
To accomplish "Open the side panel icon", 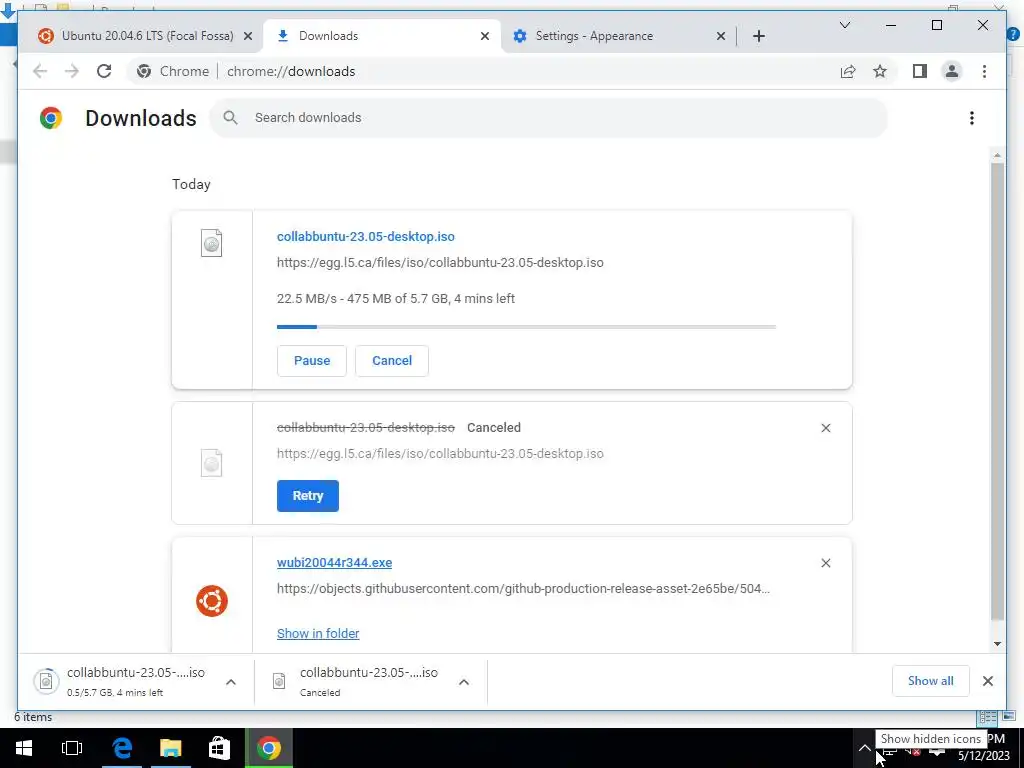I will point(920,71).
